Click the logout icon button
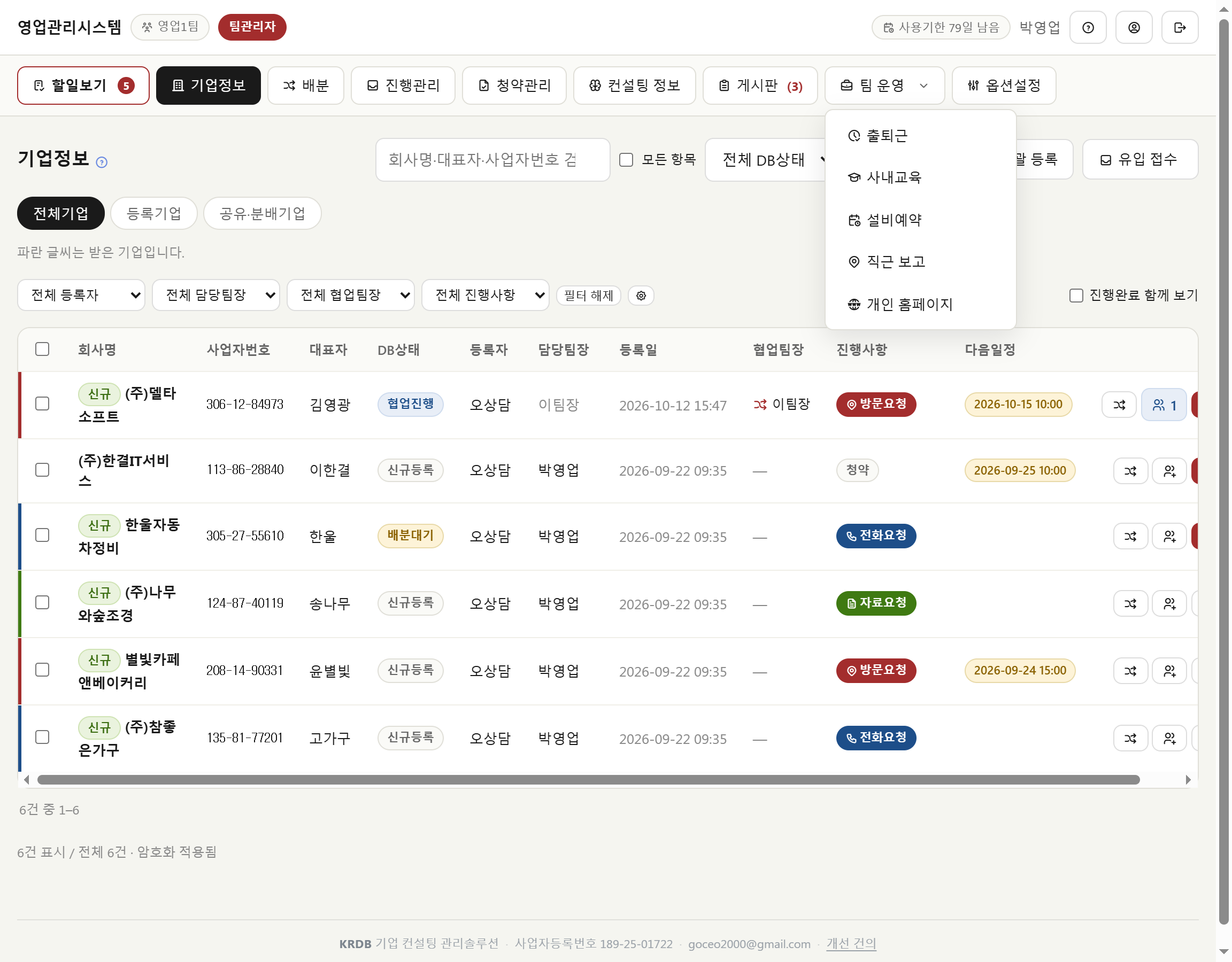The height and width of the screenshot is (962, 1232). [1180, 28]
